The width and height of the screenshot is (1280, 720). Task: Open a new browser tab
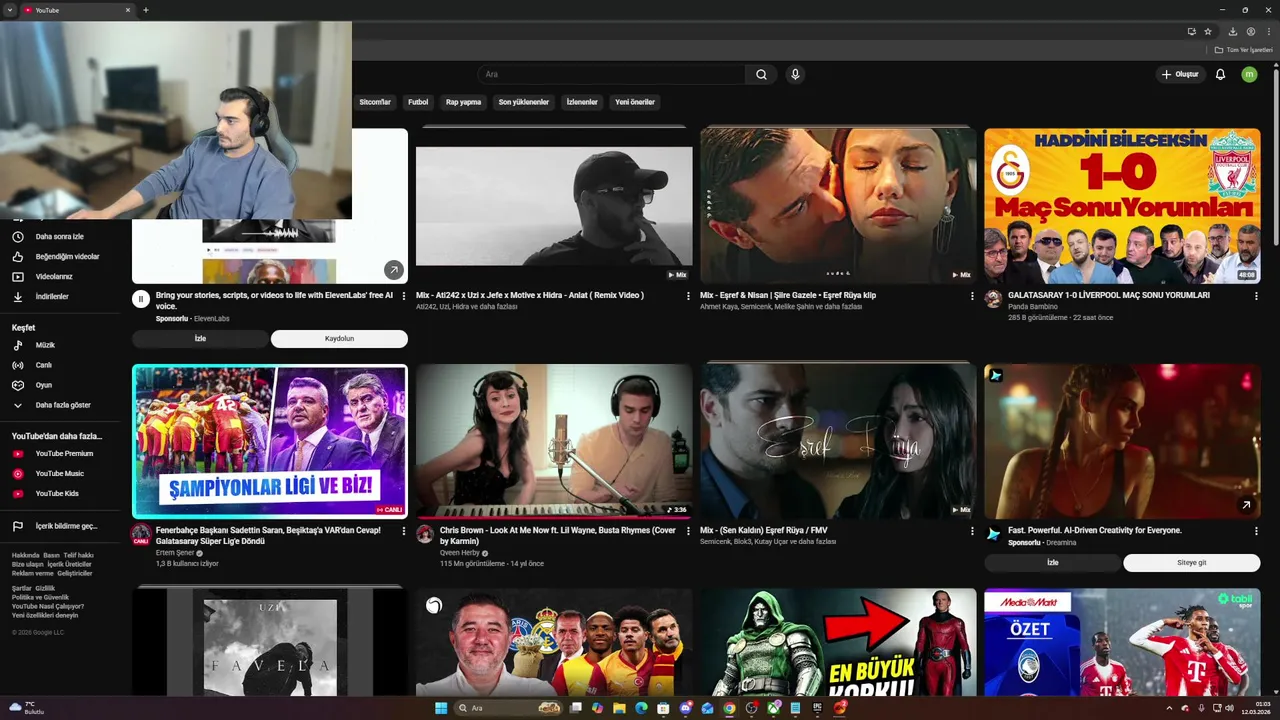pyautogui.click(x=146, y=10)
